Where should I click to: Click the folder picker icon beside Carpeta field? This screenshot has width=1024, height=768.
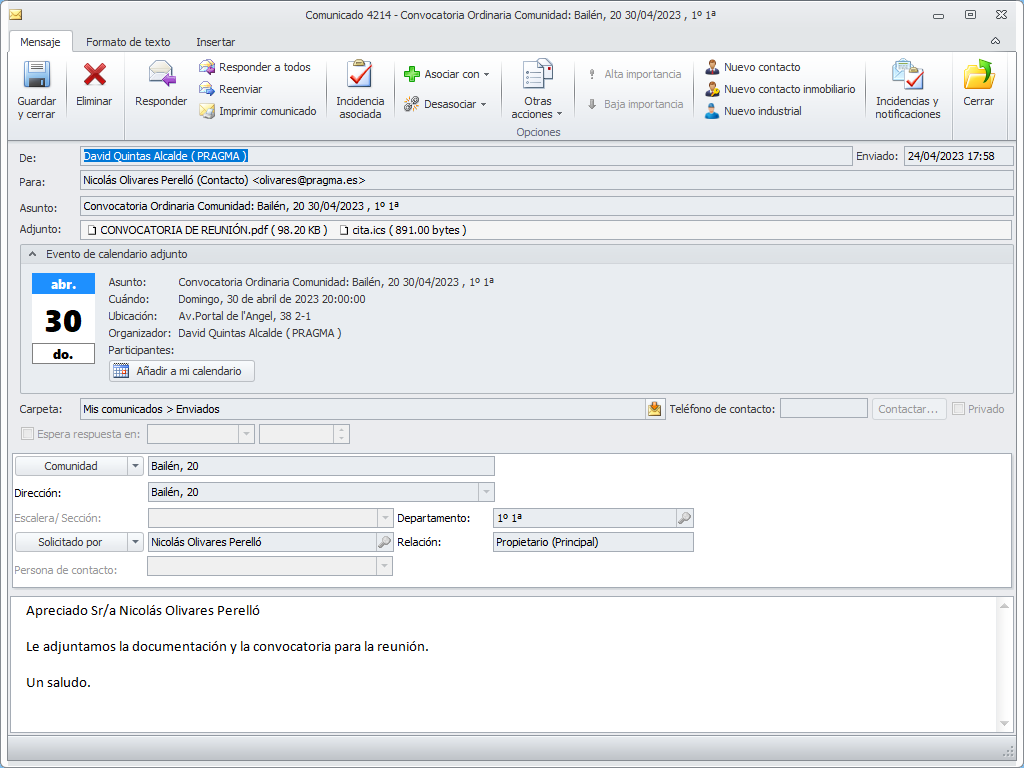[x=654, y=409]
